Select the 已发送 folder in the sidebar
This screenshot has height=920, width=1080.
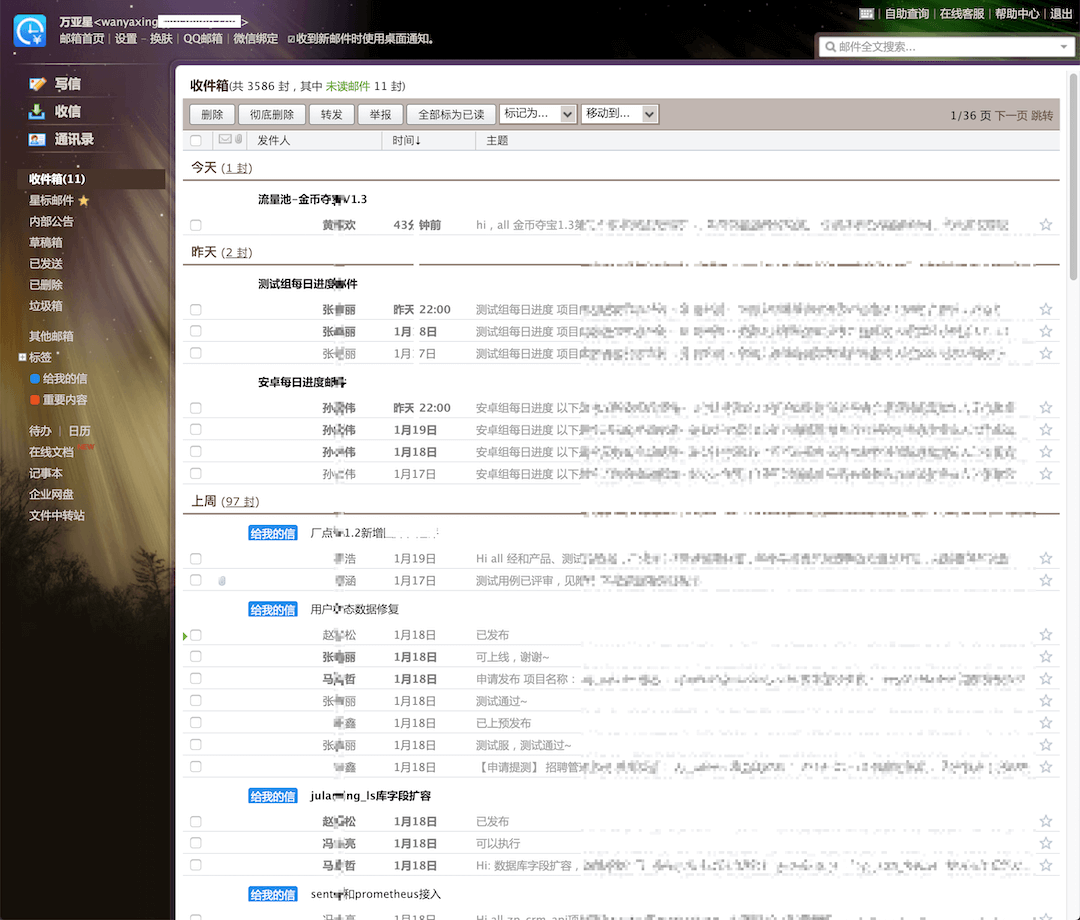point(45,264)
